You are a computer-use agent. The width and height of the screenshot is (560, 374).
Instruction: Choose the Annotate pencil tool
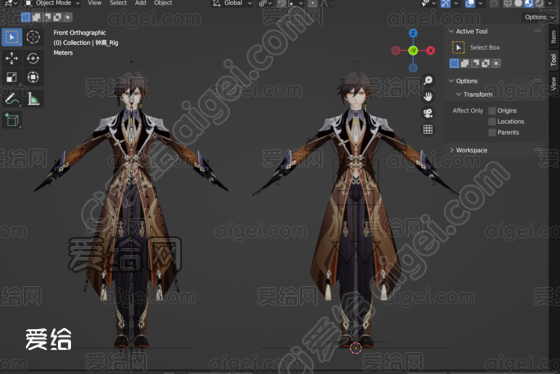[x=12, y=99]
